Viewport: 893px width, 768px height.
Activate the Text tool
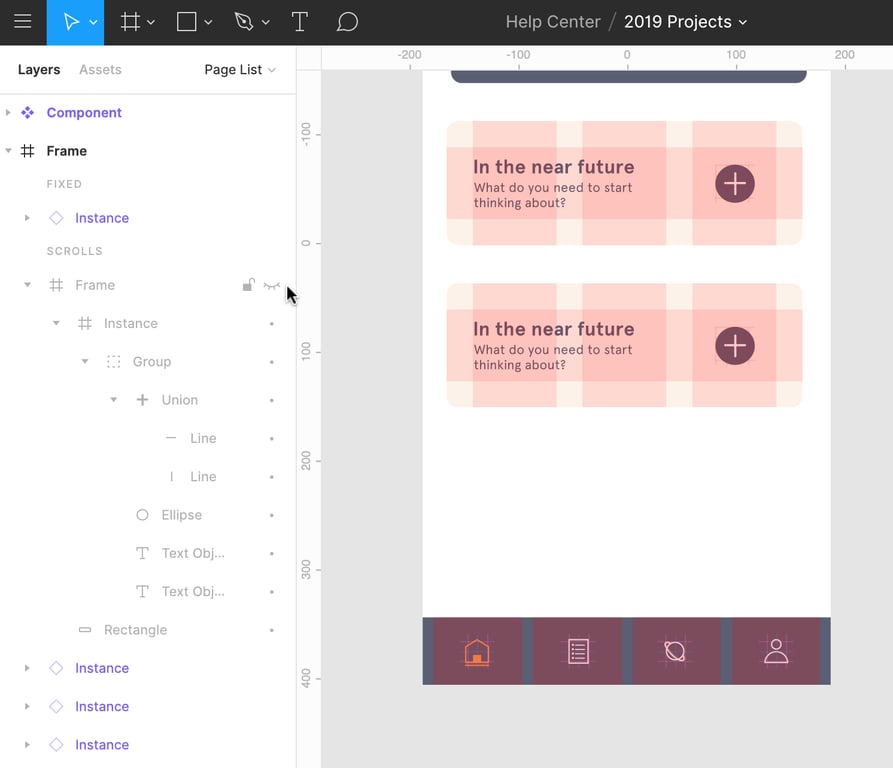[x=299, y=22]
